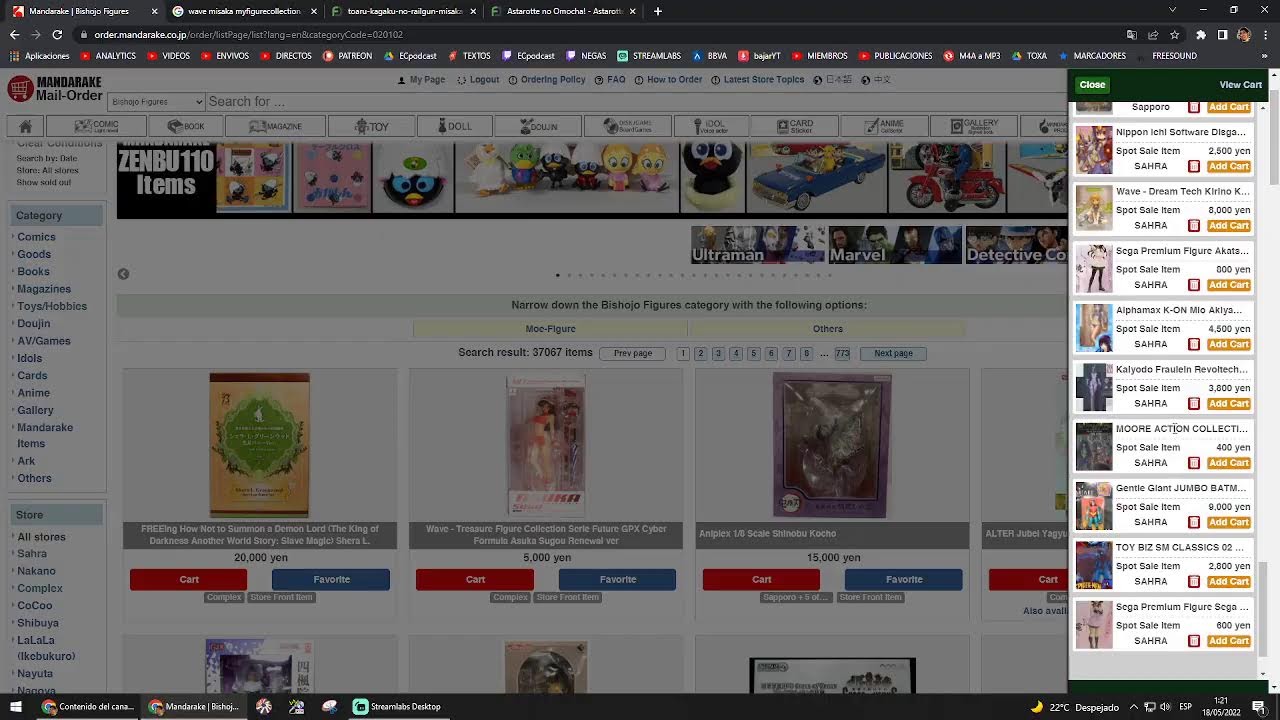1280x720 pixels.
Task: Open Streamlabs Desktop in taskbar
Action: (x=397, y=706)
